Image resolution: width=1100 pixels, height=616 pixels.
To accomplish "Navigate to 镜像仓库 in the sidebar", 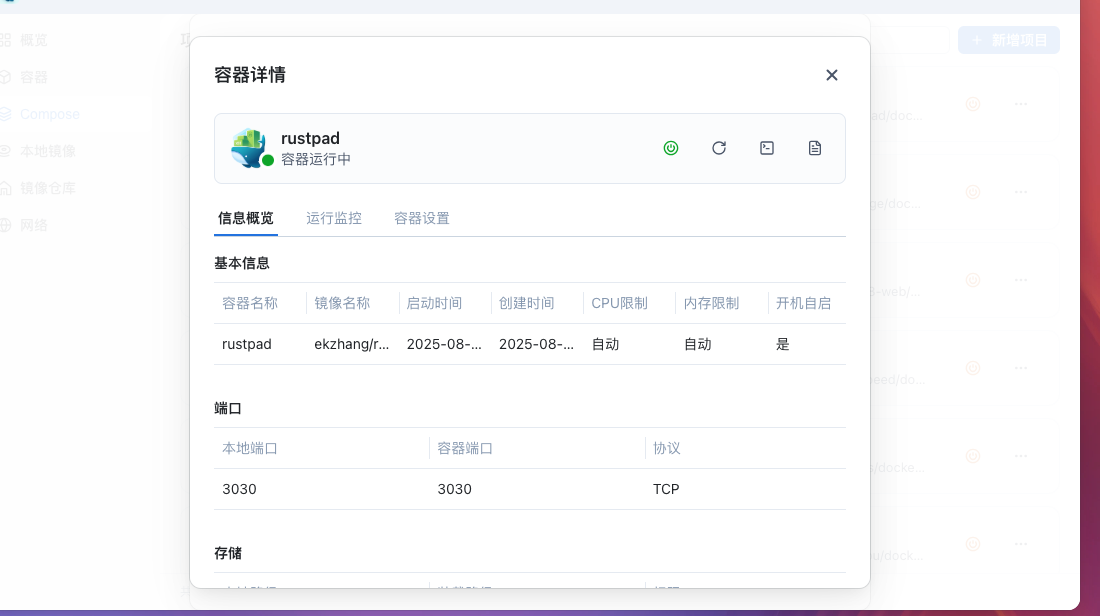I will pos(47,188).
